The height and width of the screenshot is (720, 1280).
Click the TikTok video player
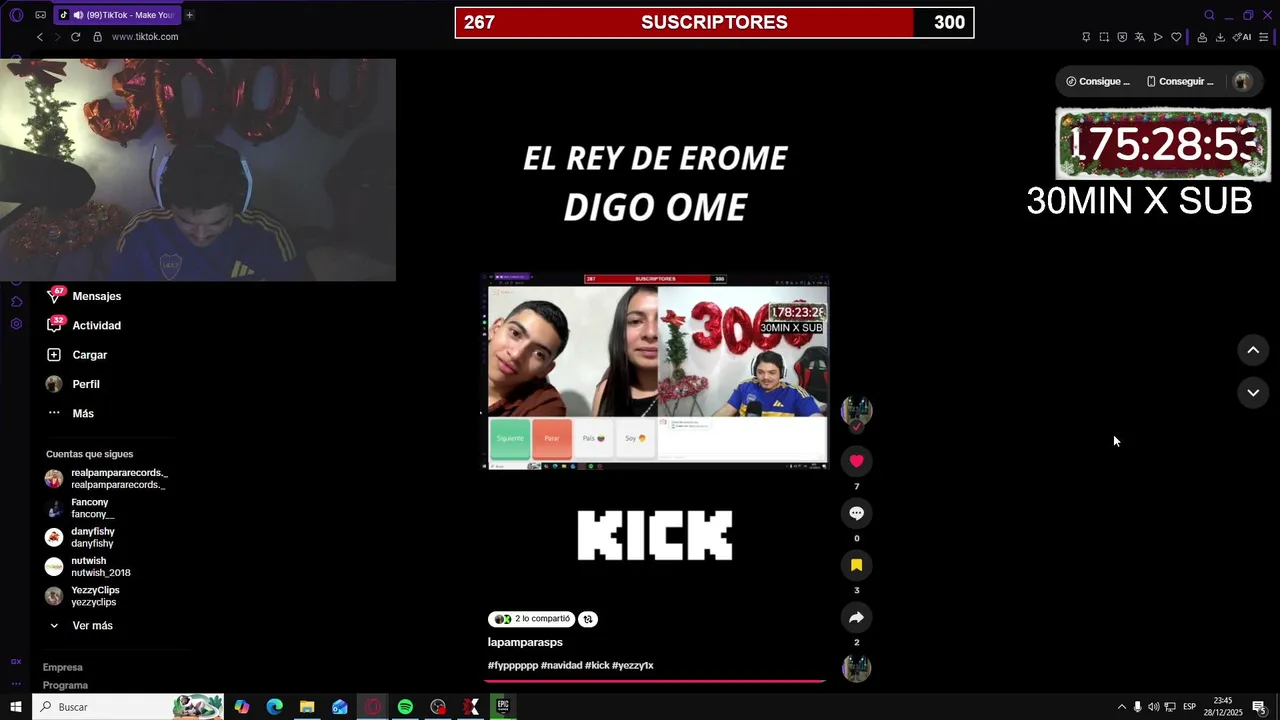click(x=655, y=370)
